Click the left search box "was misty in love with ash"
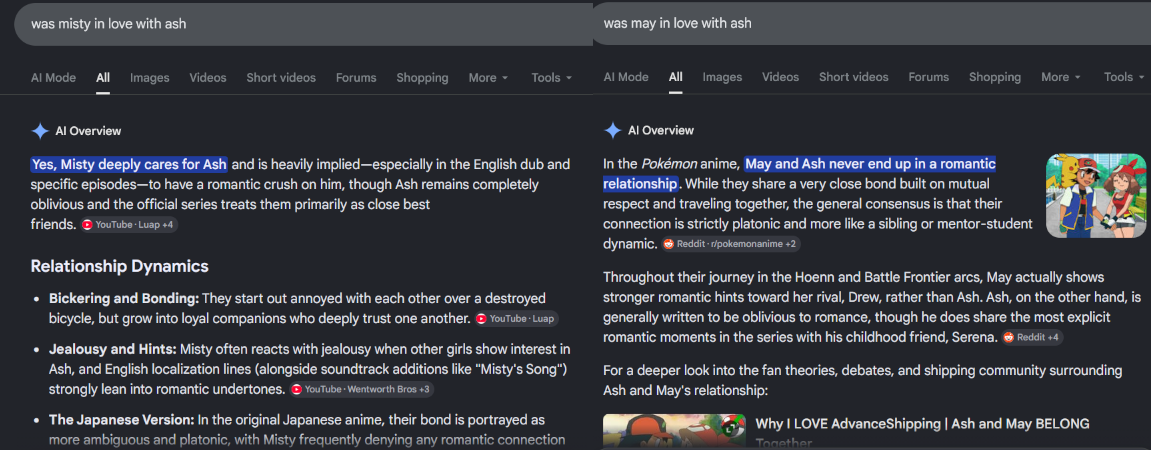 tap(303, 24)
